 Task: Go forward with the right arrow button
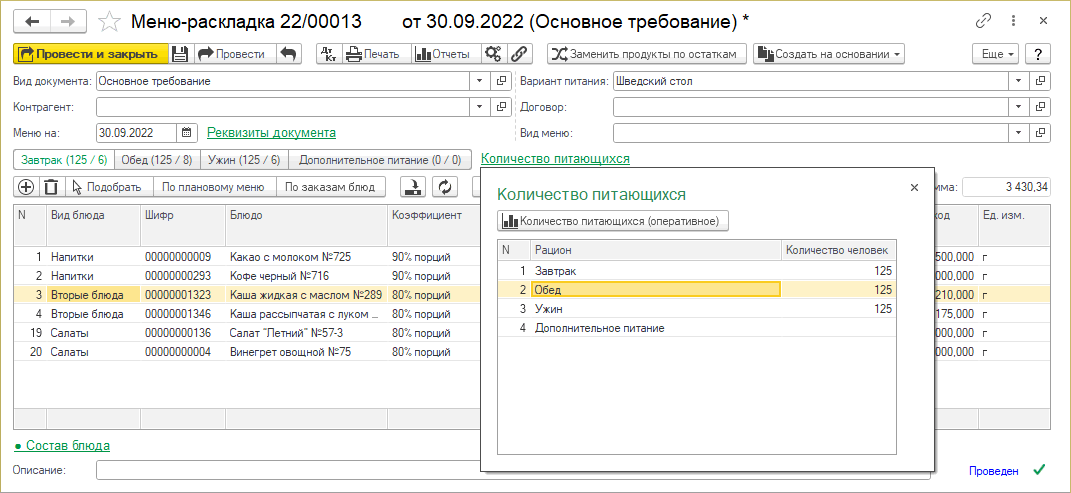coord(68,21)
